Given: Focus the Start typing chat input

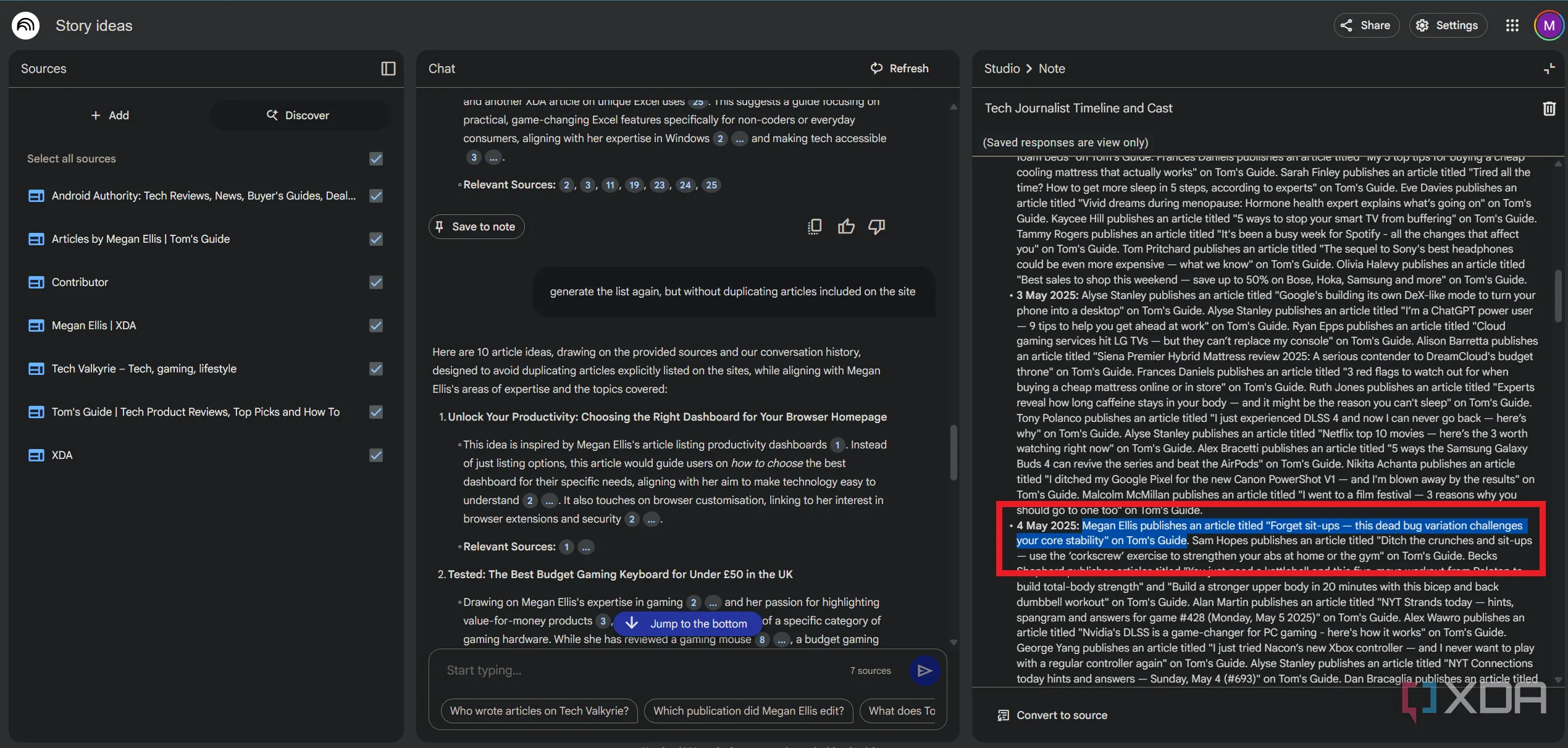Looking at the screenshot, I should 642,671.
